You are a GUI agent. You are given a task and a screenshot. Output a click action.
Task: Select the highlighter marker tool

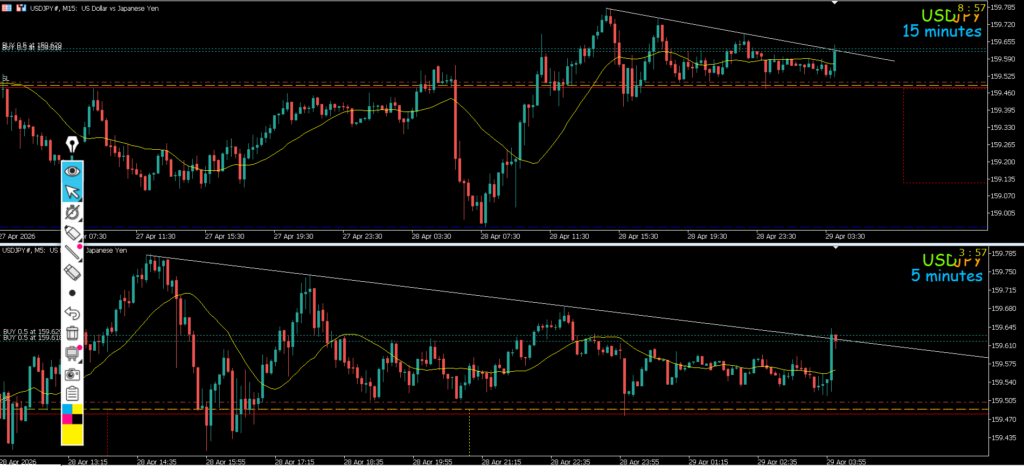click(x=72, y=232)
